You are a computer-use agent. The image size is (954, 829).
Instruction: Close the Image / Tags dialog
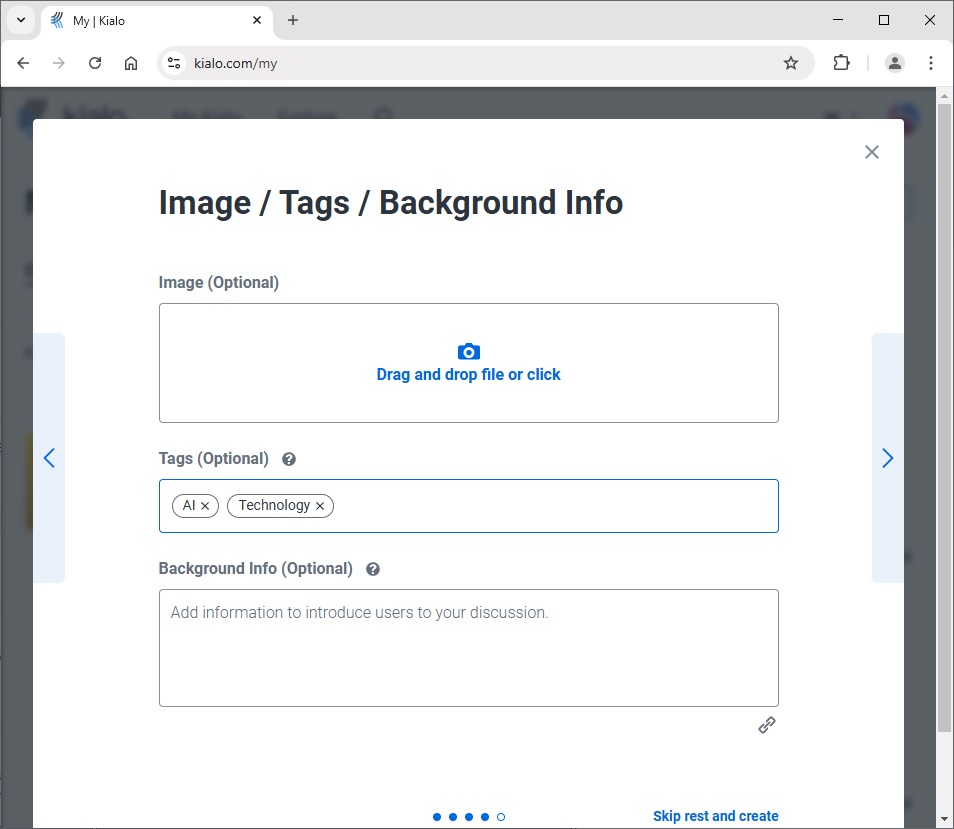tap(871, 152)
